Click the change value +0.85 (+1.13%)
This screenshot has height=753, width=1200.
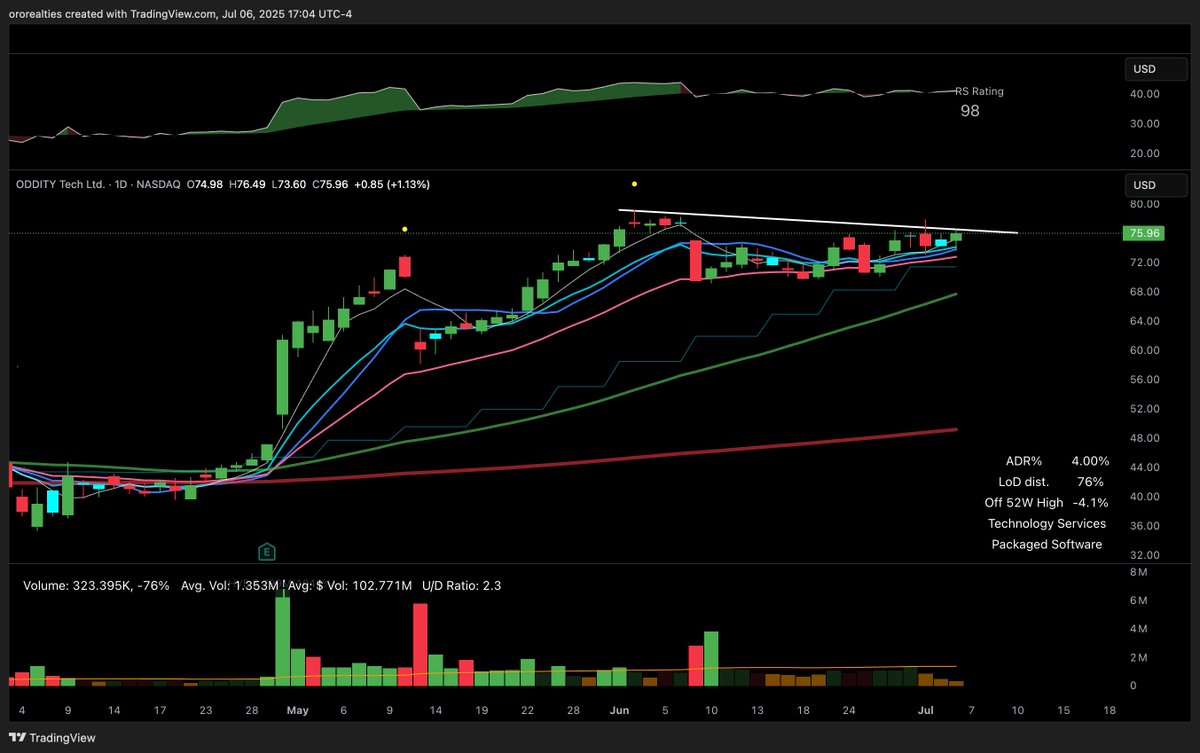(x=394, y=184)
